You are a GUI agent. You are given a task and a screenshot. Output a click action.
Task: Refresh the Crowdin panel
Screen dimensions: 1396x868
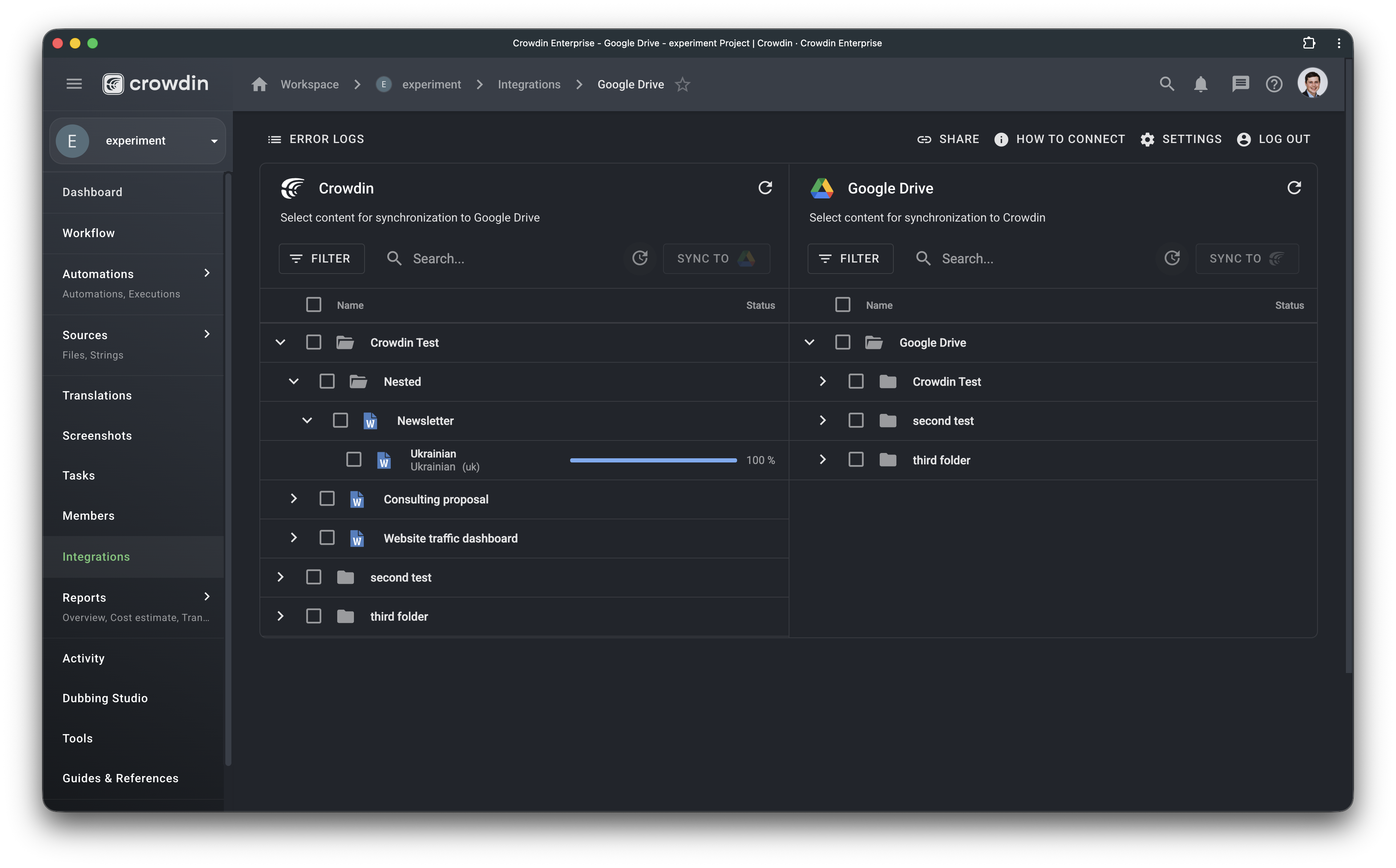click(x=765, y=188)
